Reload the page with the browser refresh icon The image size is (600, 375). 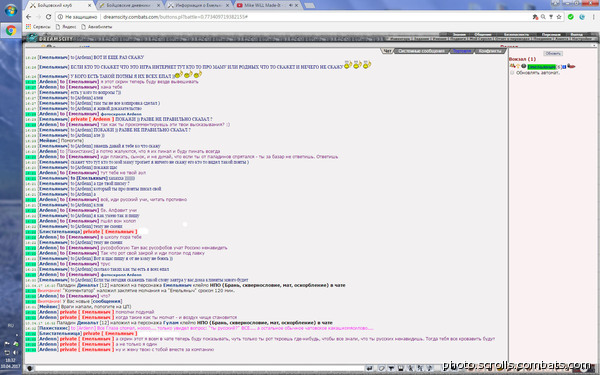tap(48, 17)
